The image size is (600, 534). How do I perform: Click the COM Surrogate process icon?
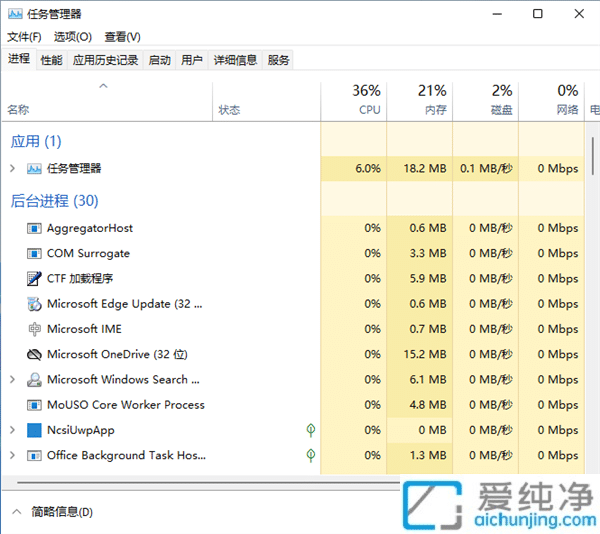(34, 253)
